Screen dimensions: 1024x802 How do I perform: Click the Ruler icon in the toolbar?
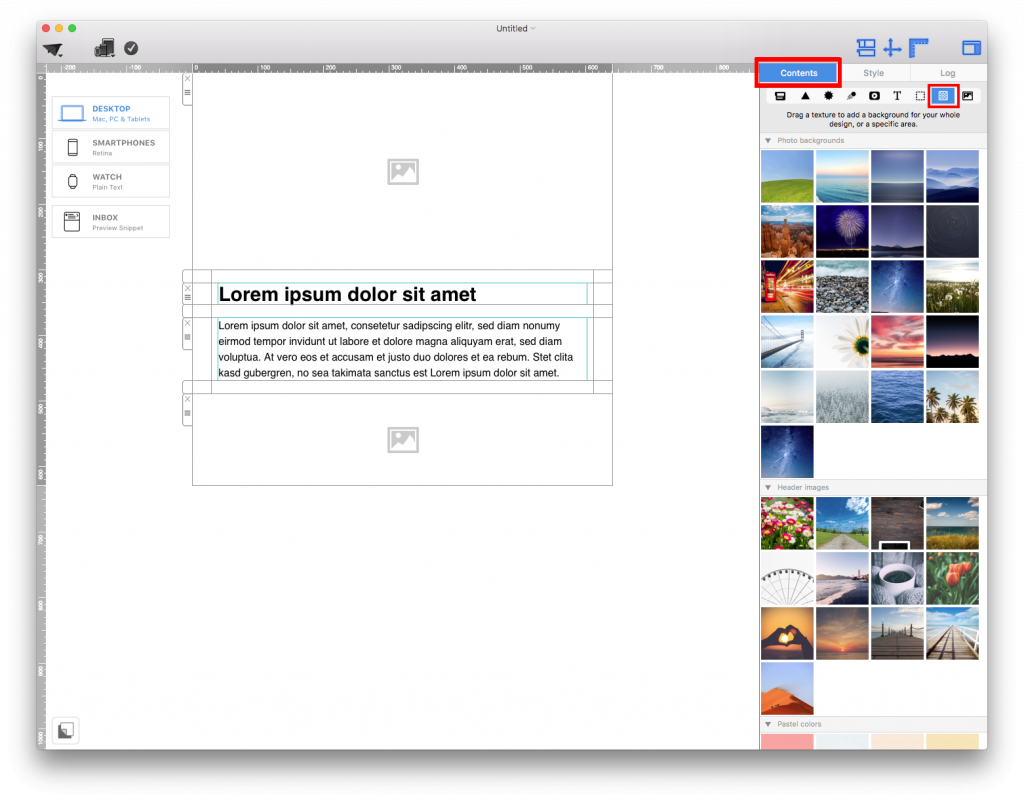click(917, 47)
